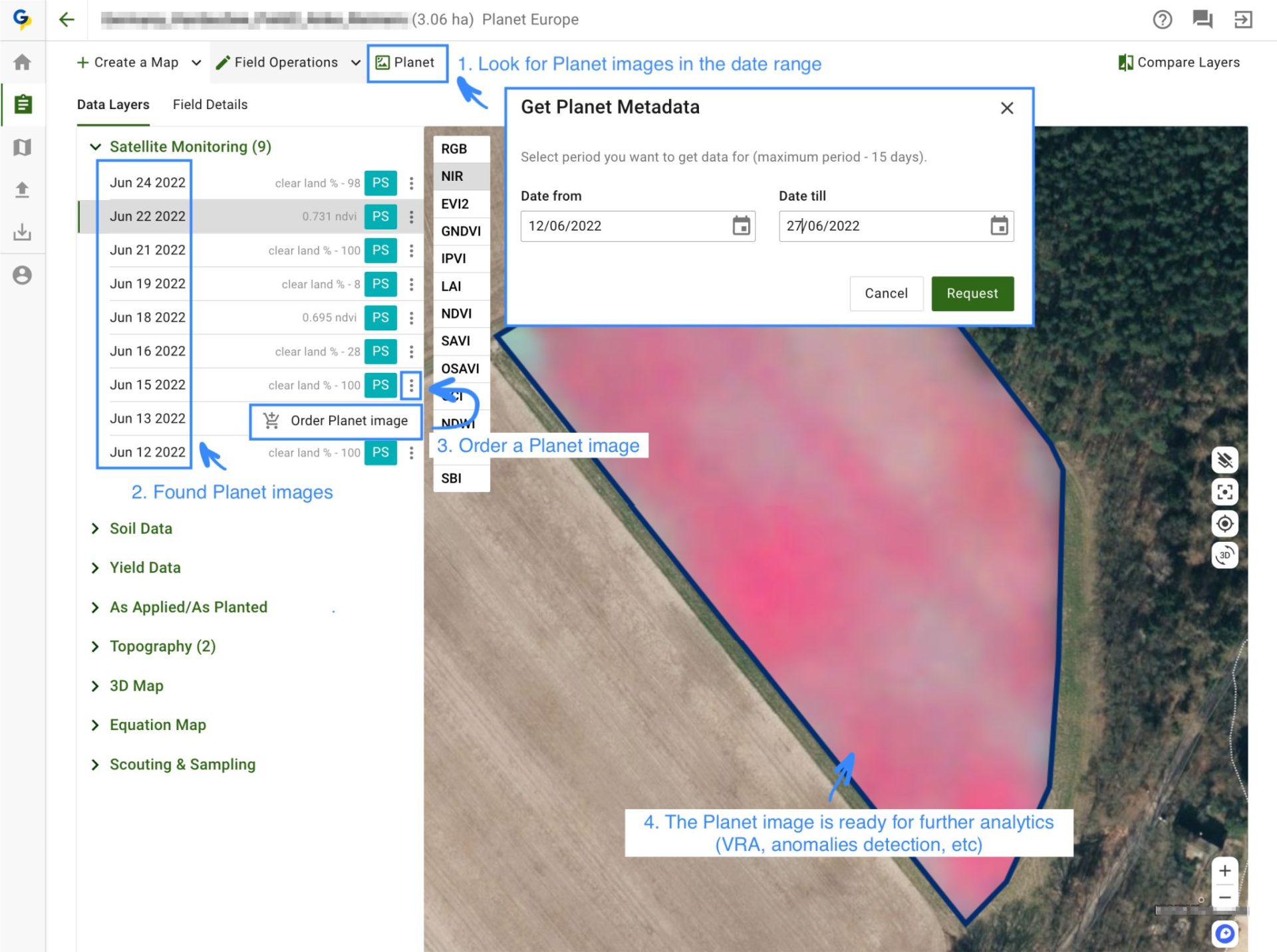Click the Date from input field

point(625,226)
